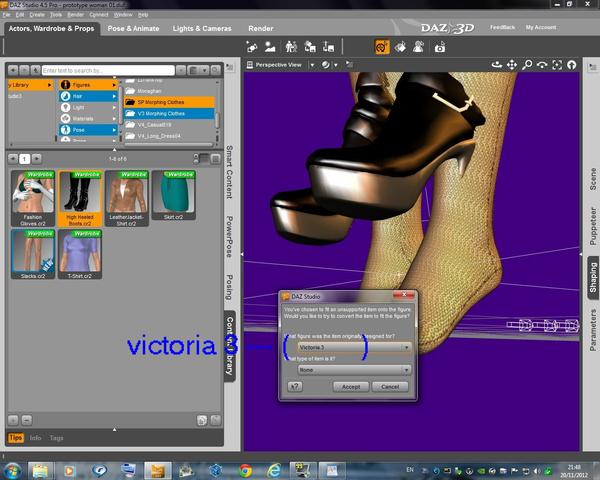
Task: Switch to Pose & Animate tab
Action: [133, 29]
